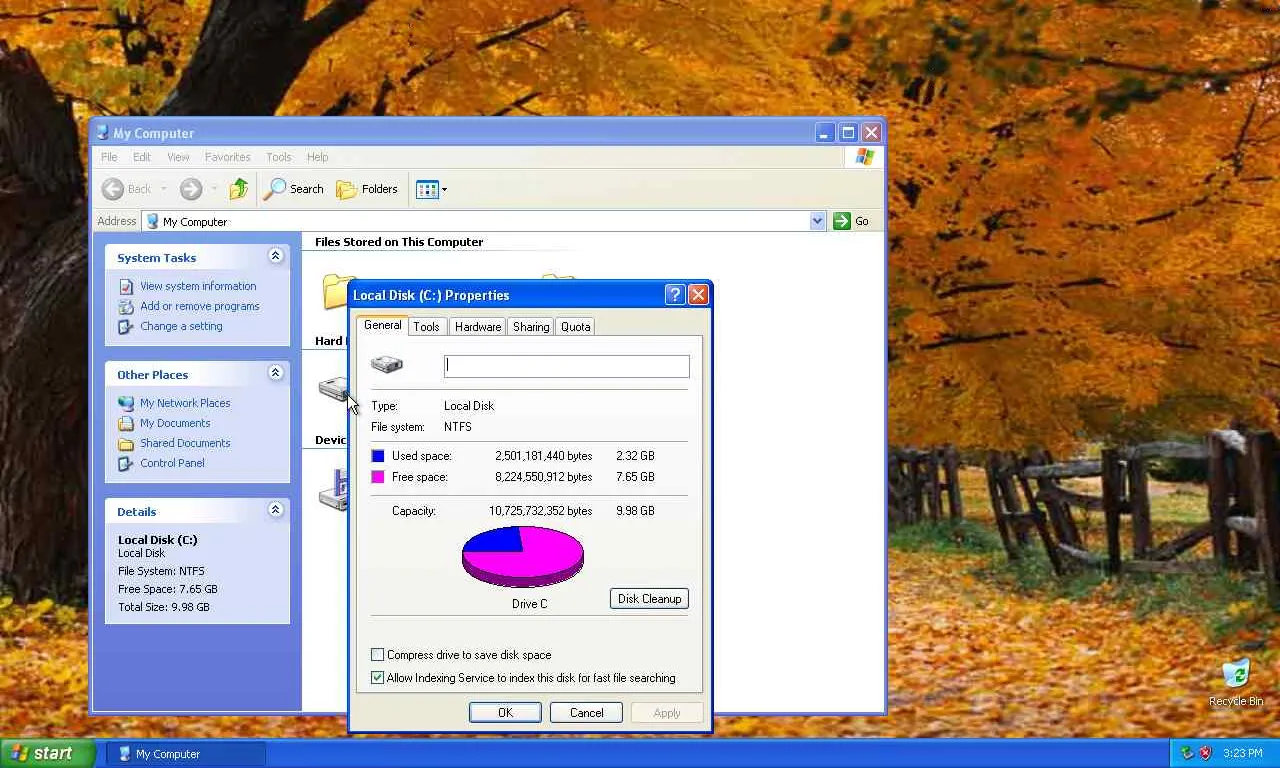Uncheck Allow Indexing Service checkbox
The height and width of the screenshot is (768, 1280).
pyautogui.click(x=377, y=678)
